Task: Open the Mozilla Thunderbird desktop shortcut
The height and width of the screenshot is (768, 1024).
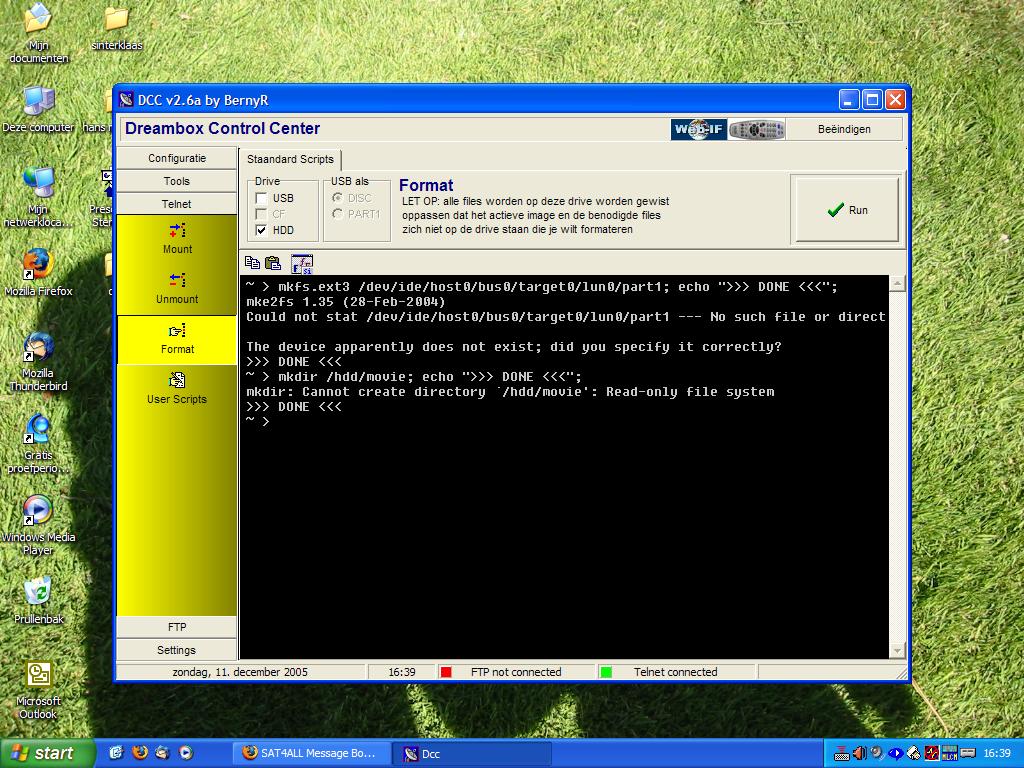Action: coord(38,361)
